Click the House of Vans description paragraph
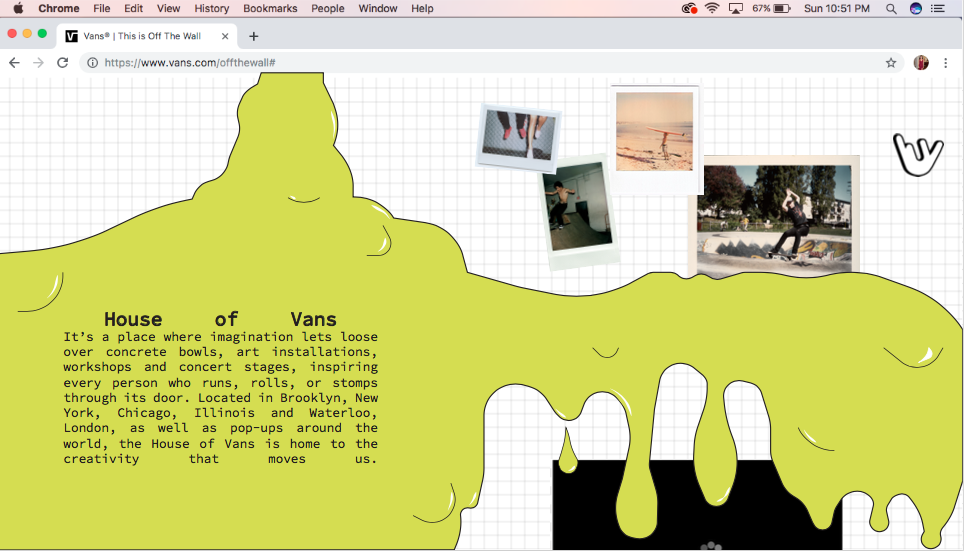 pyautogui.click(x=220, y=397)
